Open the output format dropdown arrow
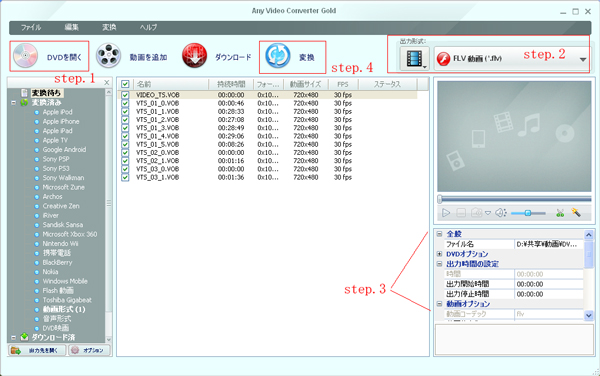Screen dimensions: 600x376 tap(583, 59)
